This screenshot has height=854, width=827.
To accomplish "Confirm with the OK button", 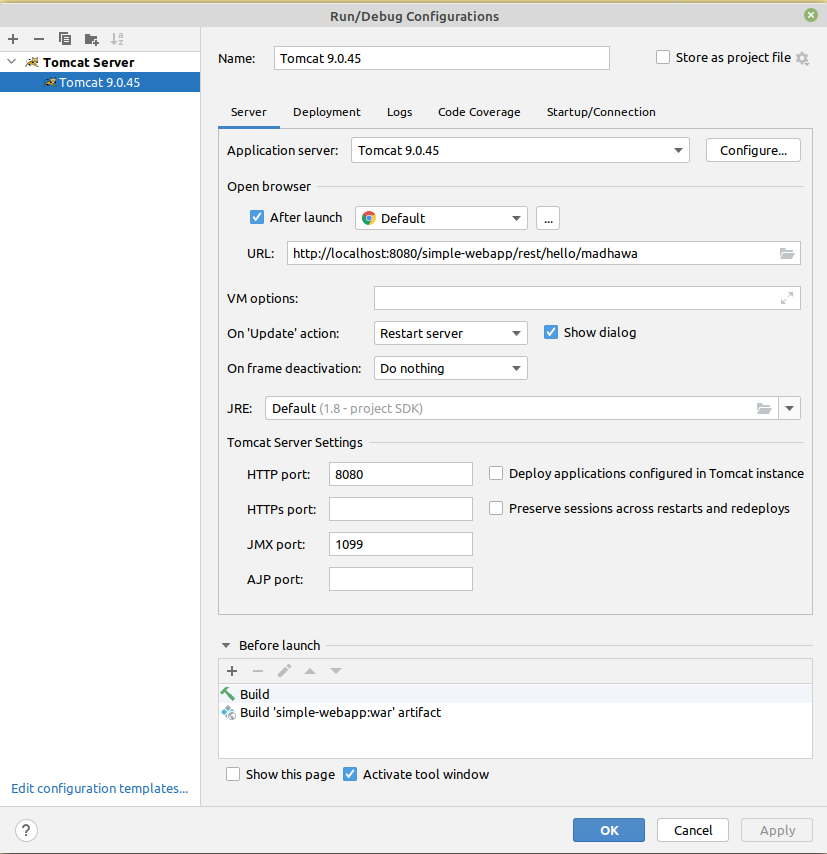I will click(x=609, y=830).
